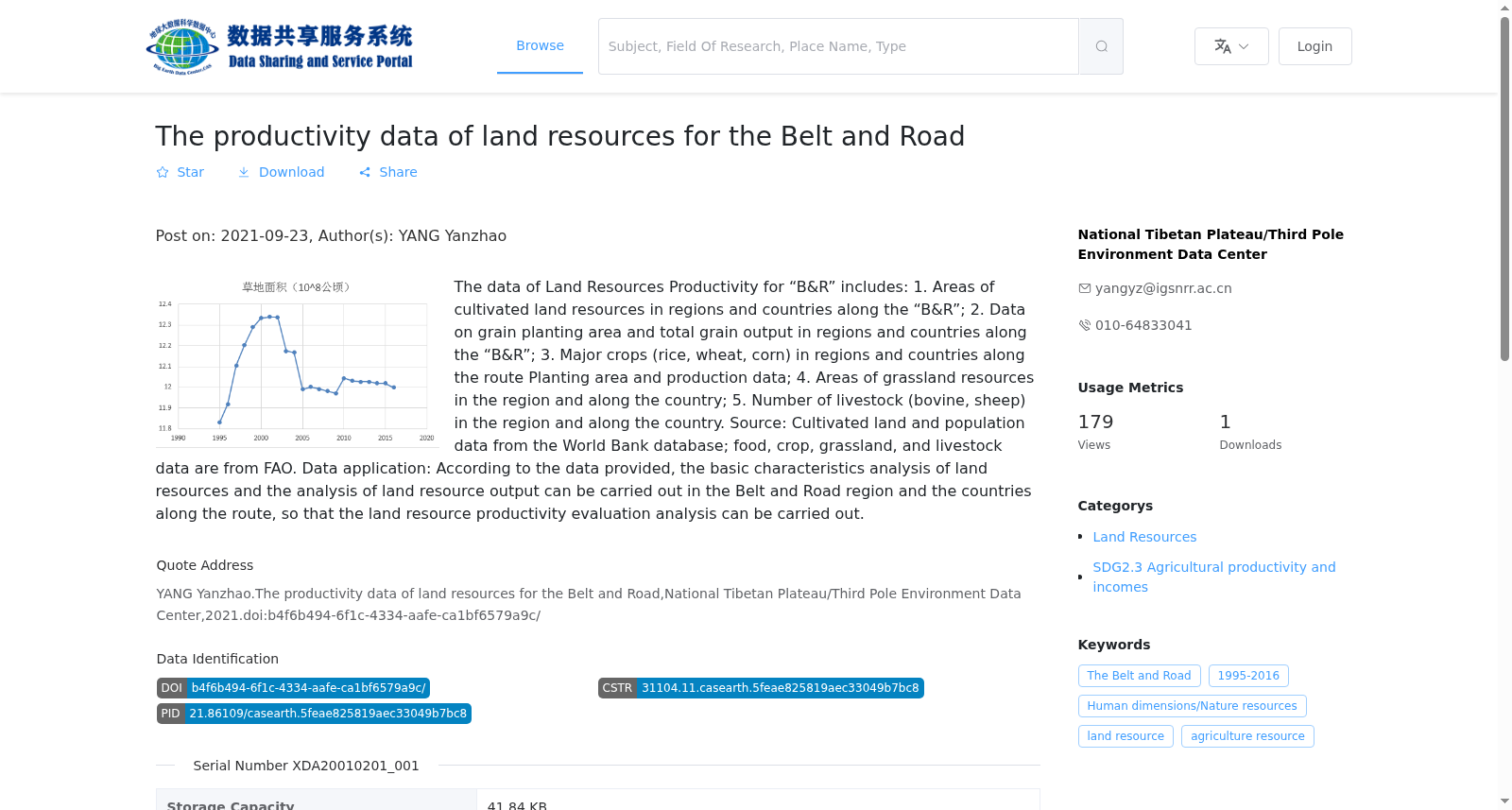Click the page title The productivity data heading
Image resolution: width=1512 pixels, height=810 pixels.
[560, 136]
